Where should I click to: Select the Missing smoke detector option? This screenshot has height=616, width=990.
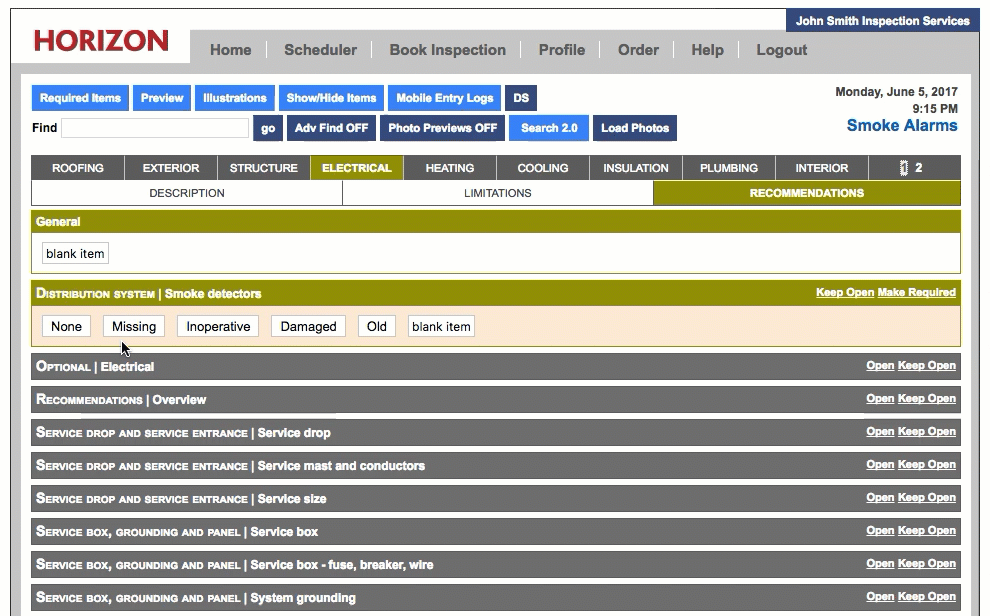click(134, 326)
